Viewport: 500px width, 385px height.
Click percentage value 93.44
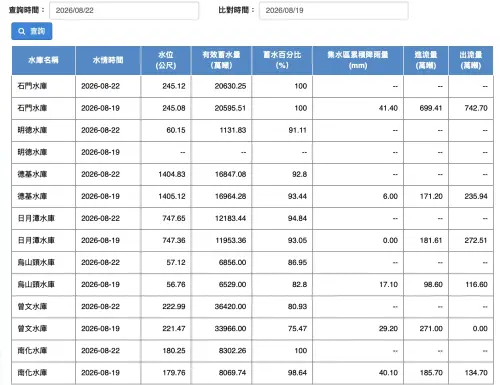[x=297, y=196]
